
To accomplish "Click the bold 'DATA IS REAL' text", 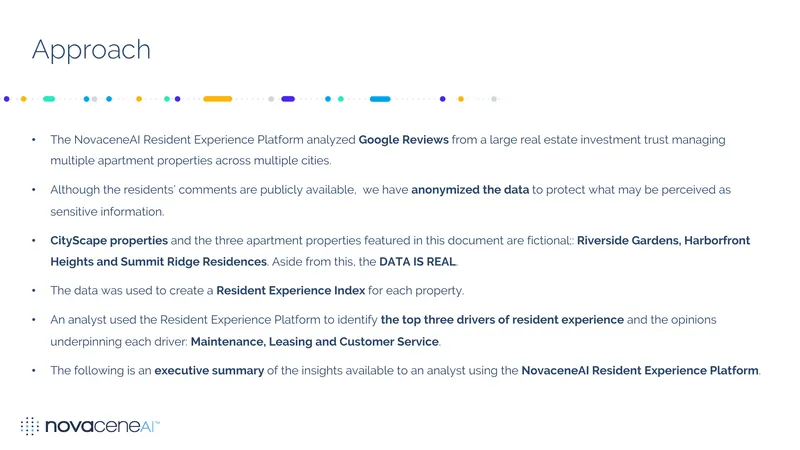I will click(417, 262).
